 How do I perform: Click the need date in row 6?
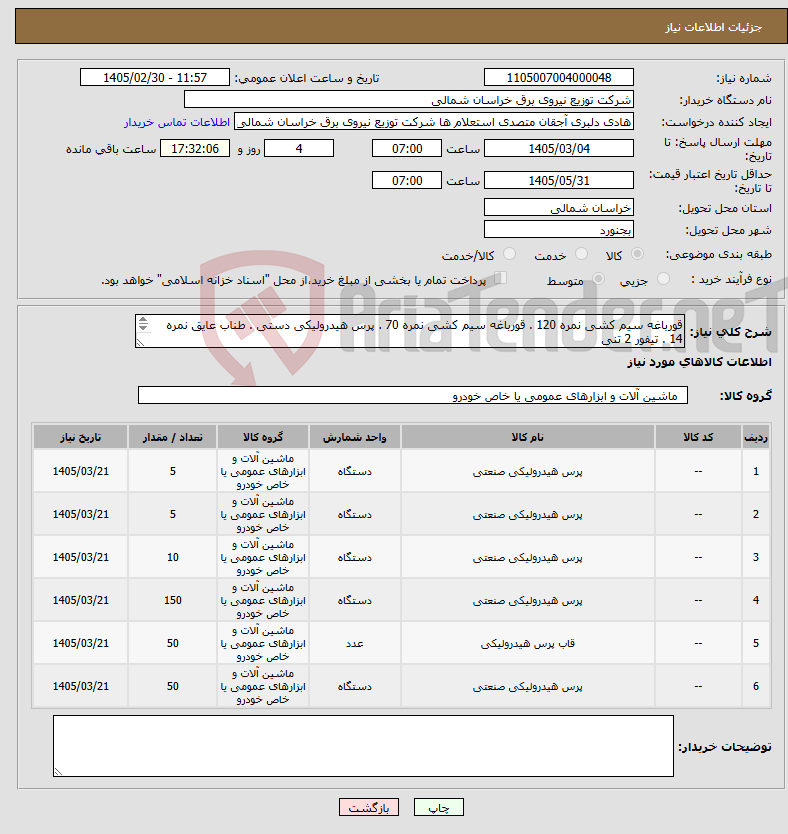(x=80, y=687)
